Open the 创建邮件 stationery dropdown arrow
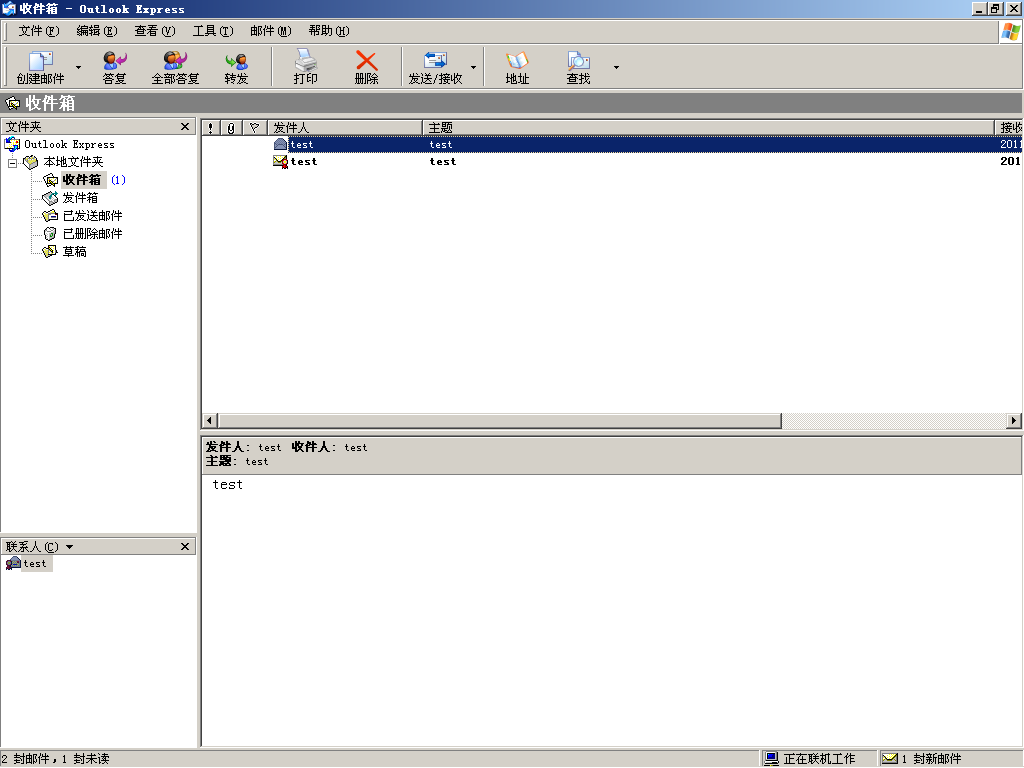 78,67
